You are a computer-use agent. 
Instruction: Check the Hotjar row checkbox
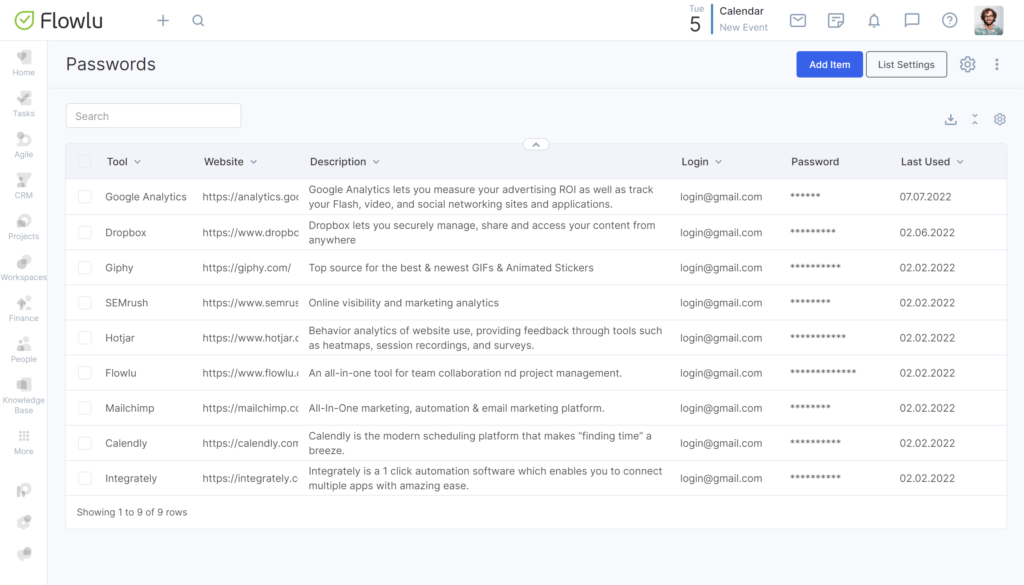(x=85, y=338)
